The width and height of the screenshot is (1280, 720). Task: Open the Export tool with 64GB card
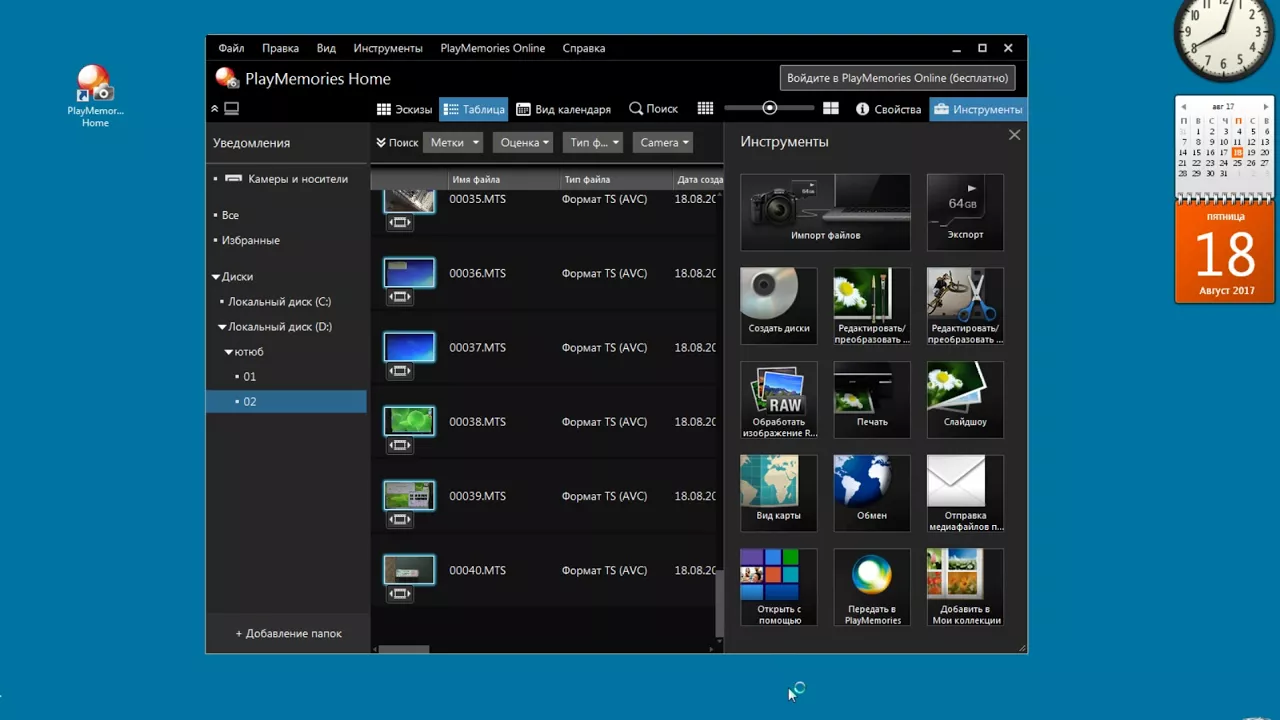965,212
